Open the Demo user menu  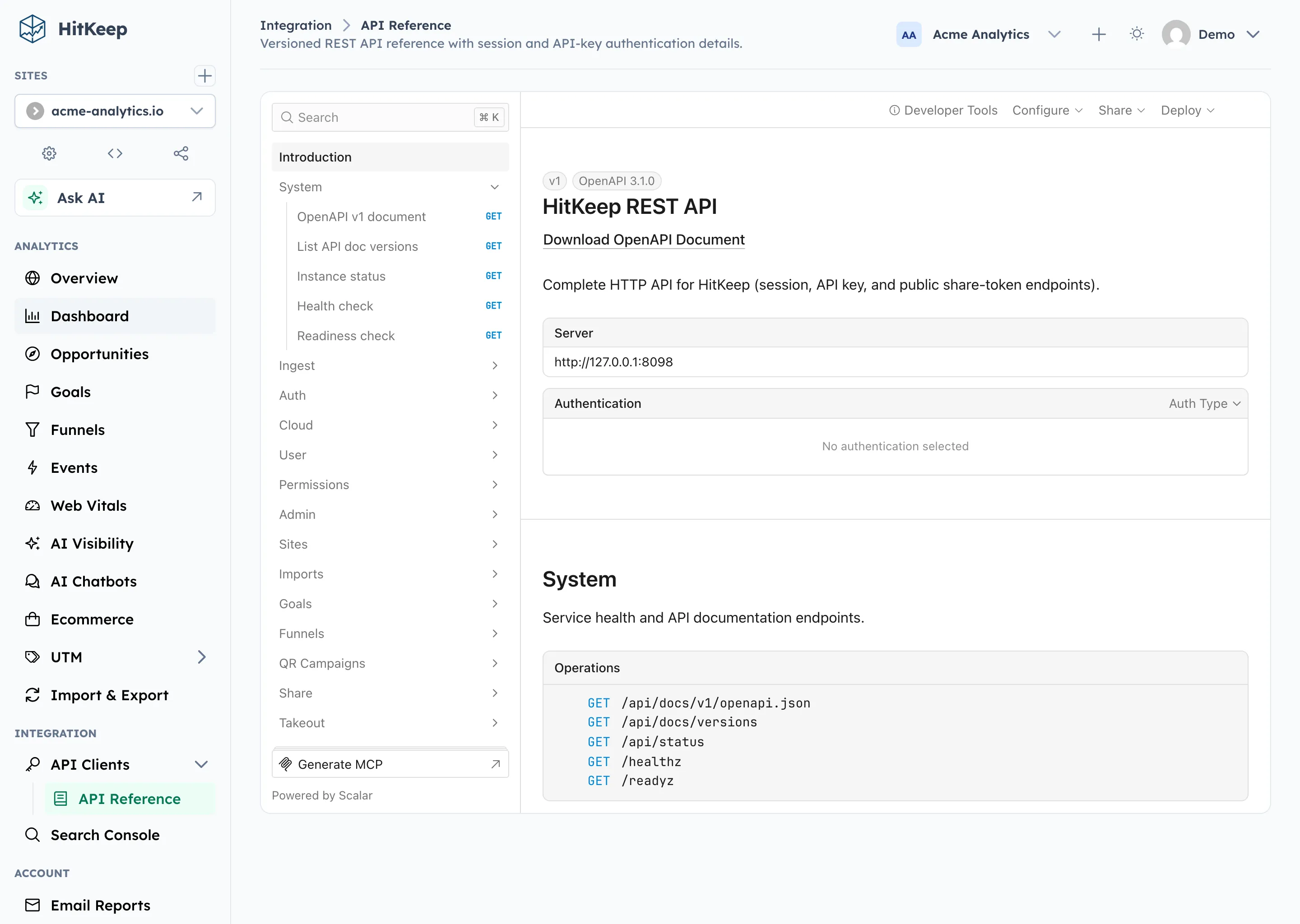(x=1211, y=35)
